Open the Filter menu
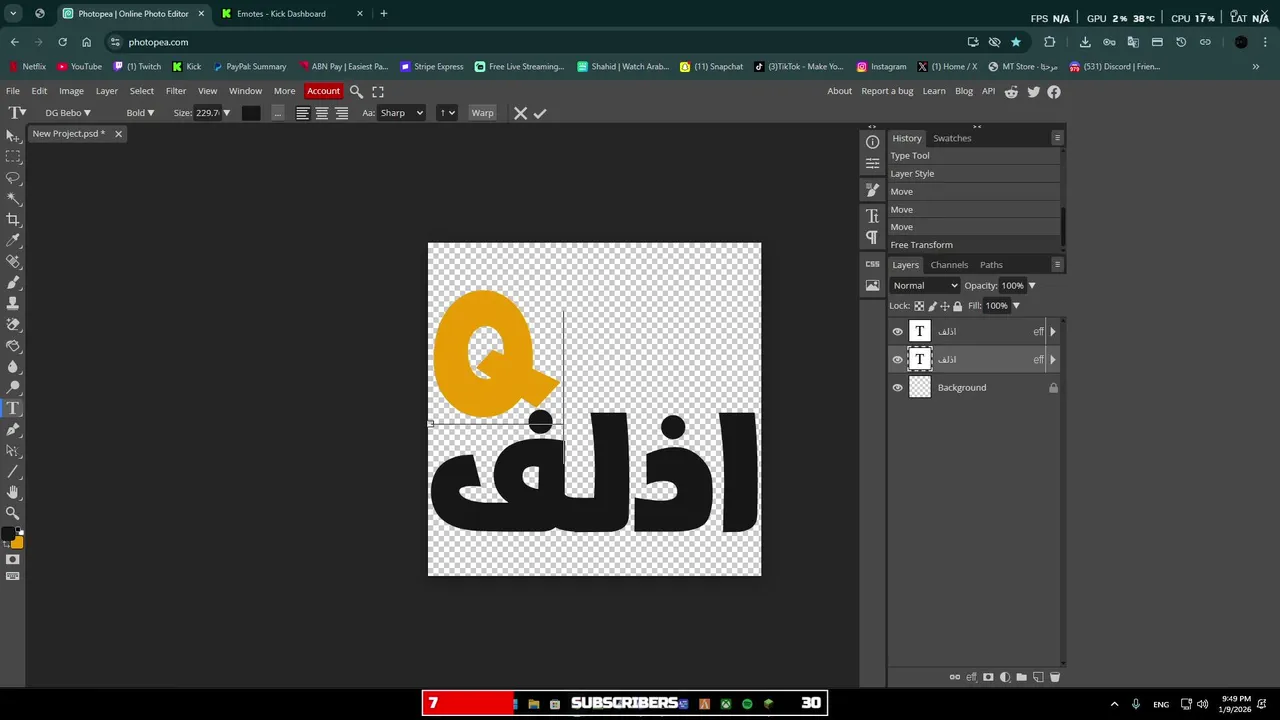 tap(176, 91)
